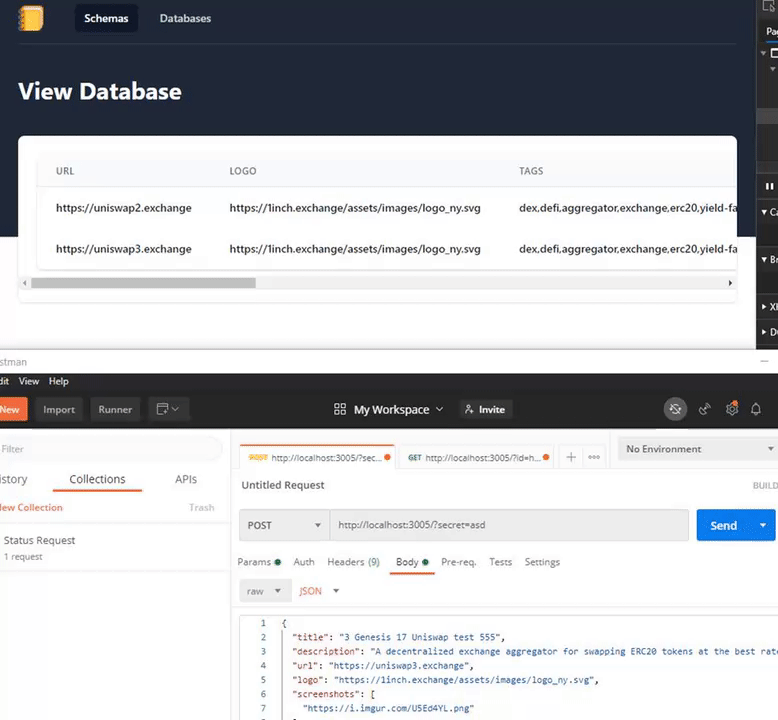Click the satellite capture requests icon
Screen dimensions: 778x720
(705, 409)
